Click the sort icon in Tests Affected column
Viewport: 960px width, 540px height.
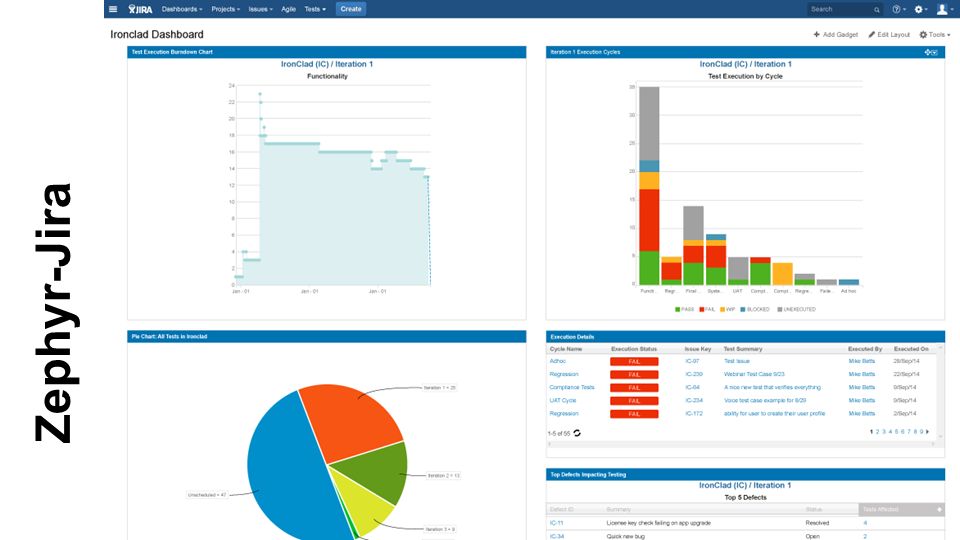click(x=939, y=509)
